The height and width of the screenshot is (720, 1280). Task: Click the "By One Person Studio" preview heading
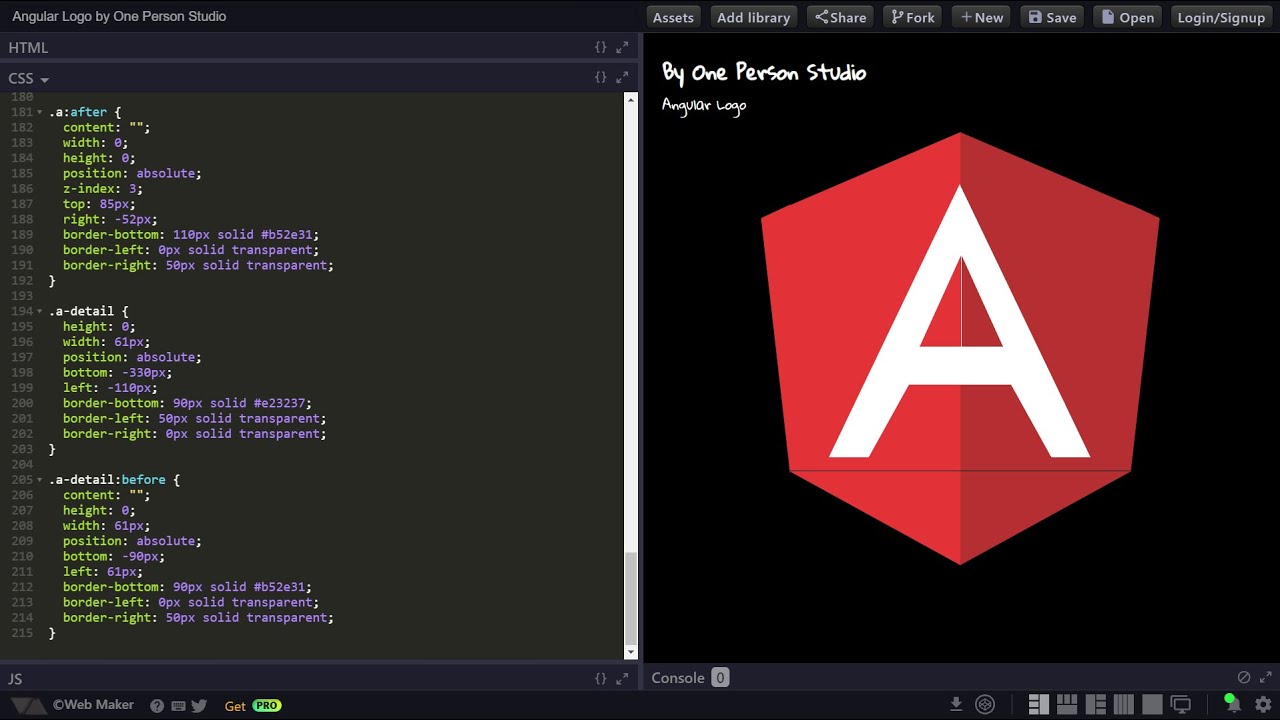click(x=764, y=72)
